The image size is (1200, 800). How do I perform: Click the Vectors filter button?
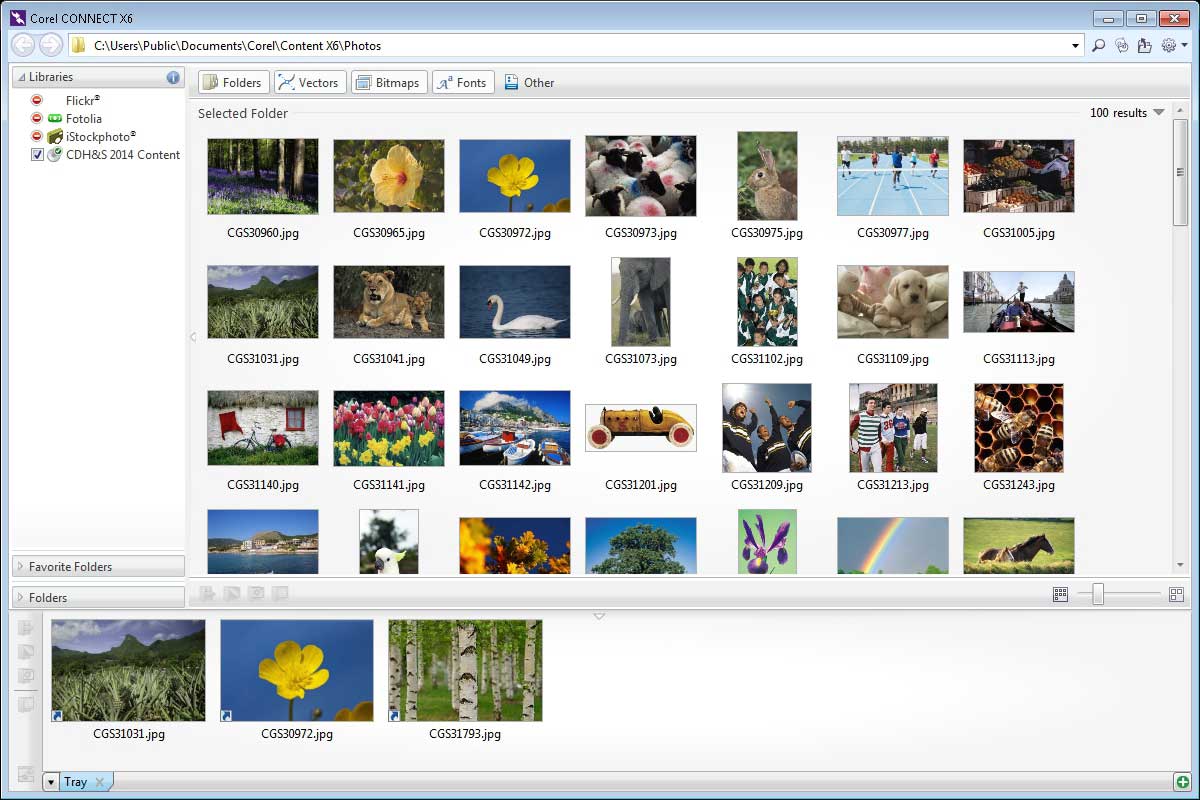(310, 82)
